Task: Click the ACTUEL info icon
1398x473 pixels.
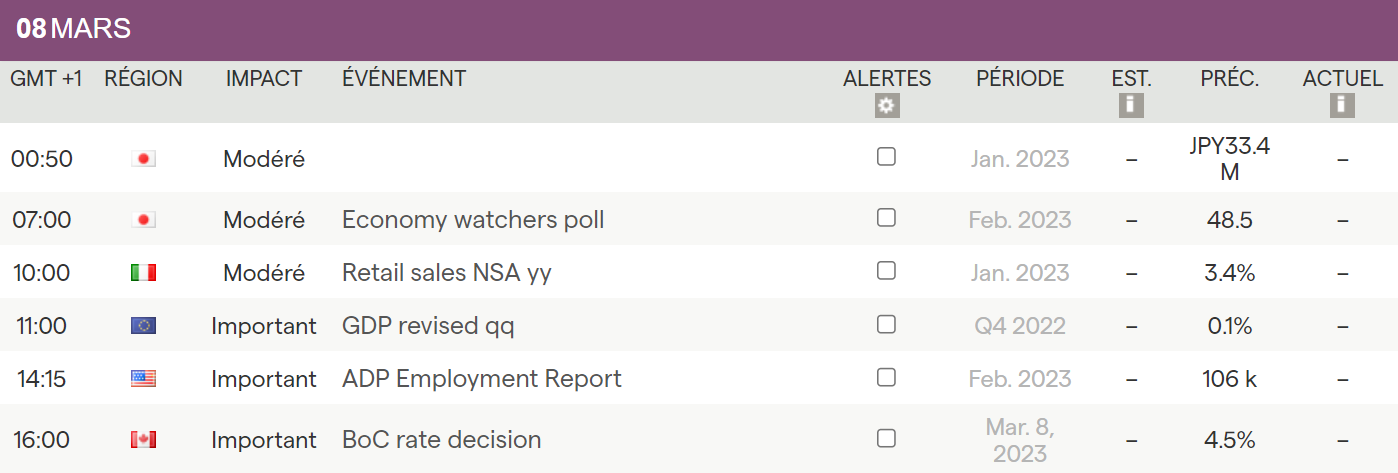Action: pyautogui.click(x=1342, y=105)
